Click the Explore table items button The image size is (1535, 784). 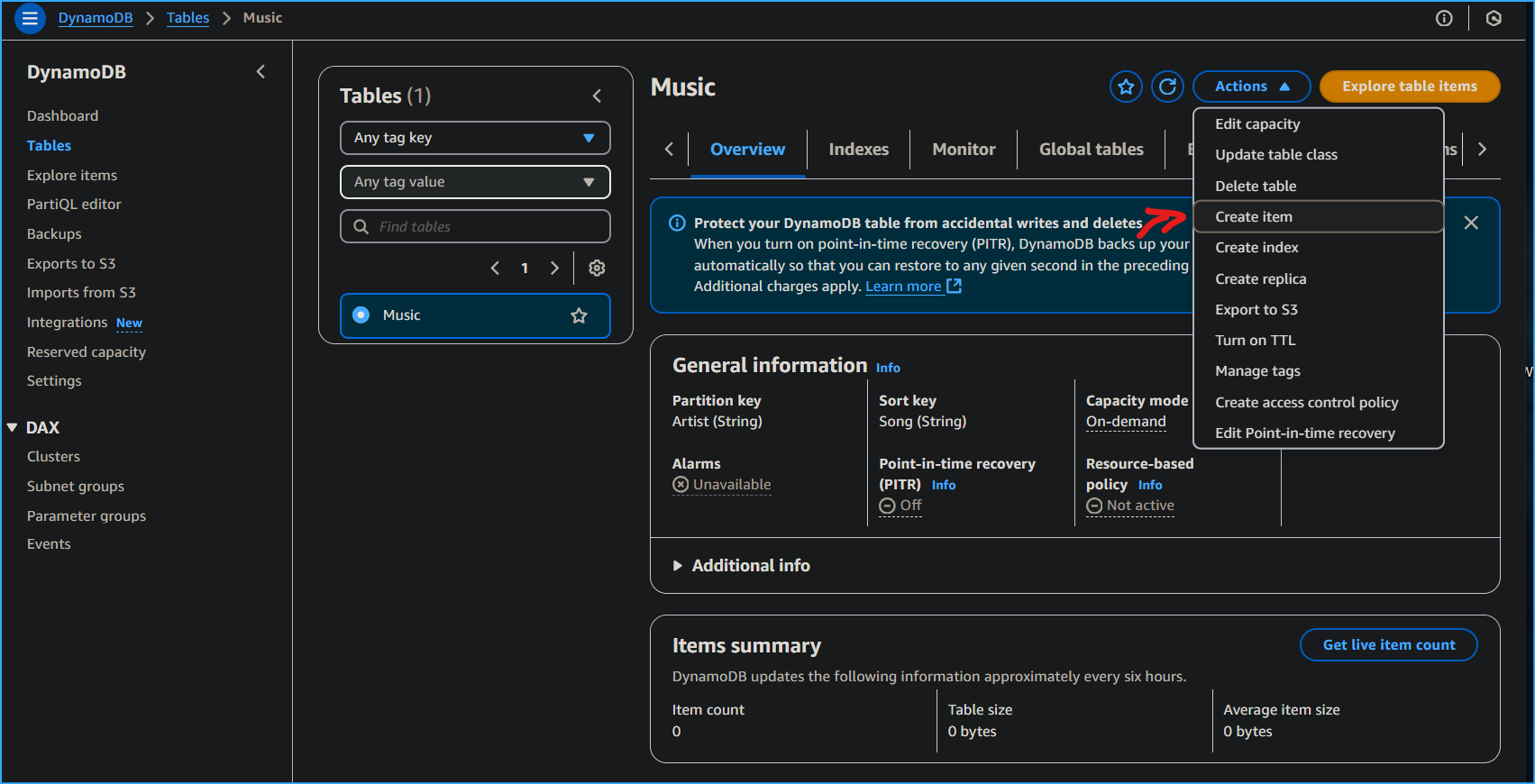coord(1409,87)
